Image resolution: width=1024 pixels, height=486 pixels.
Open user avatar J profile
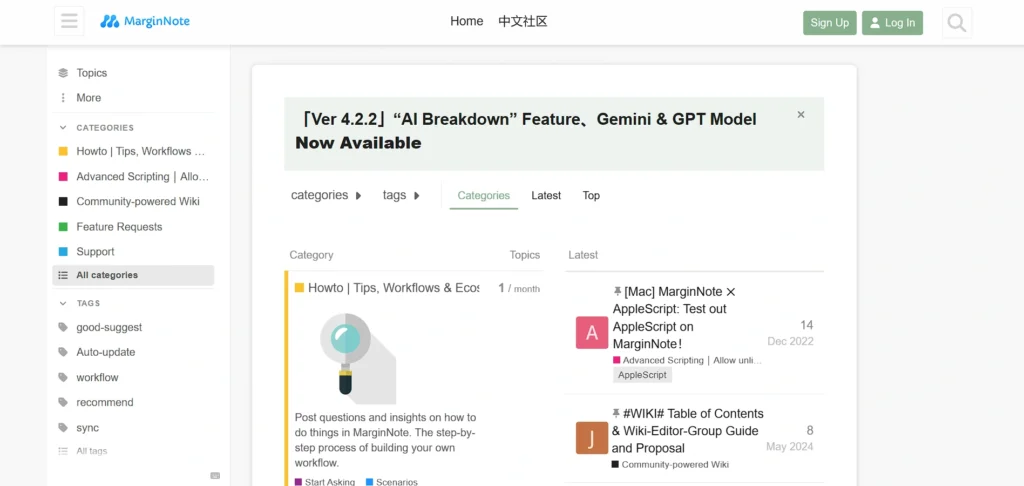tap(591, 438)
